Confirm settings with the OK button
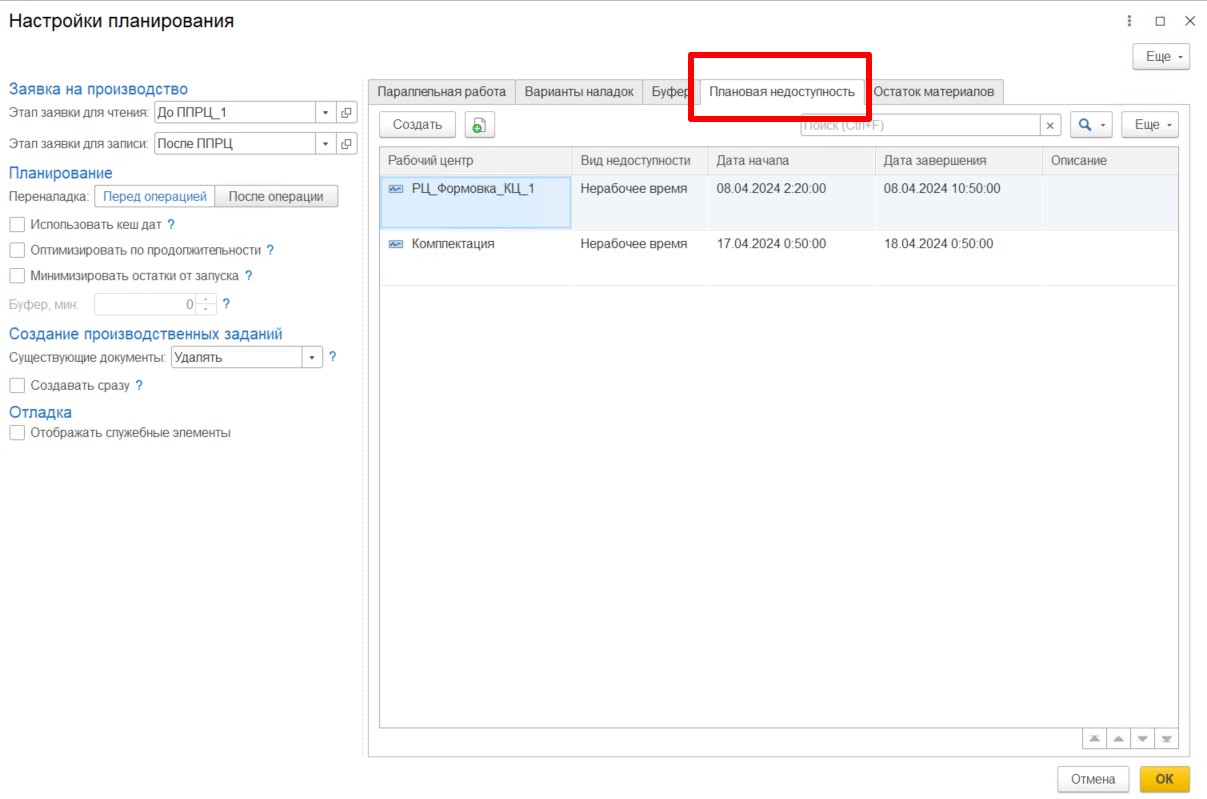The image size is (1207, 799). [1164, 779]
